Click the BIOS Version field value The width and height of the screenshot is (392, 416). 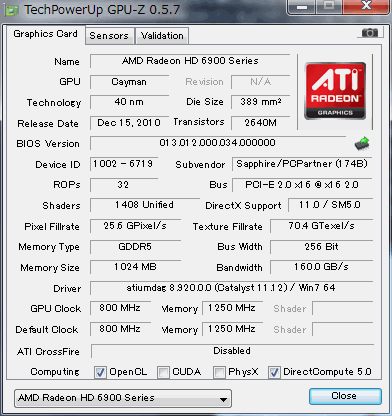point(217,143)
